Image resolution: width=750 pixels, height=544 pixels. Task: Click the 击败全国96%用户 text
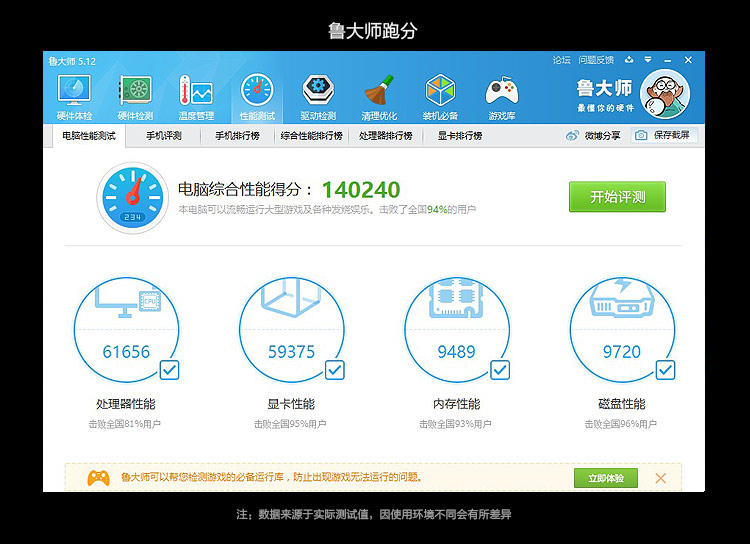point(621,424)
